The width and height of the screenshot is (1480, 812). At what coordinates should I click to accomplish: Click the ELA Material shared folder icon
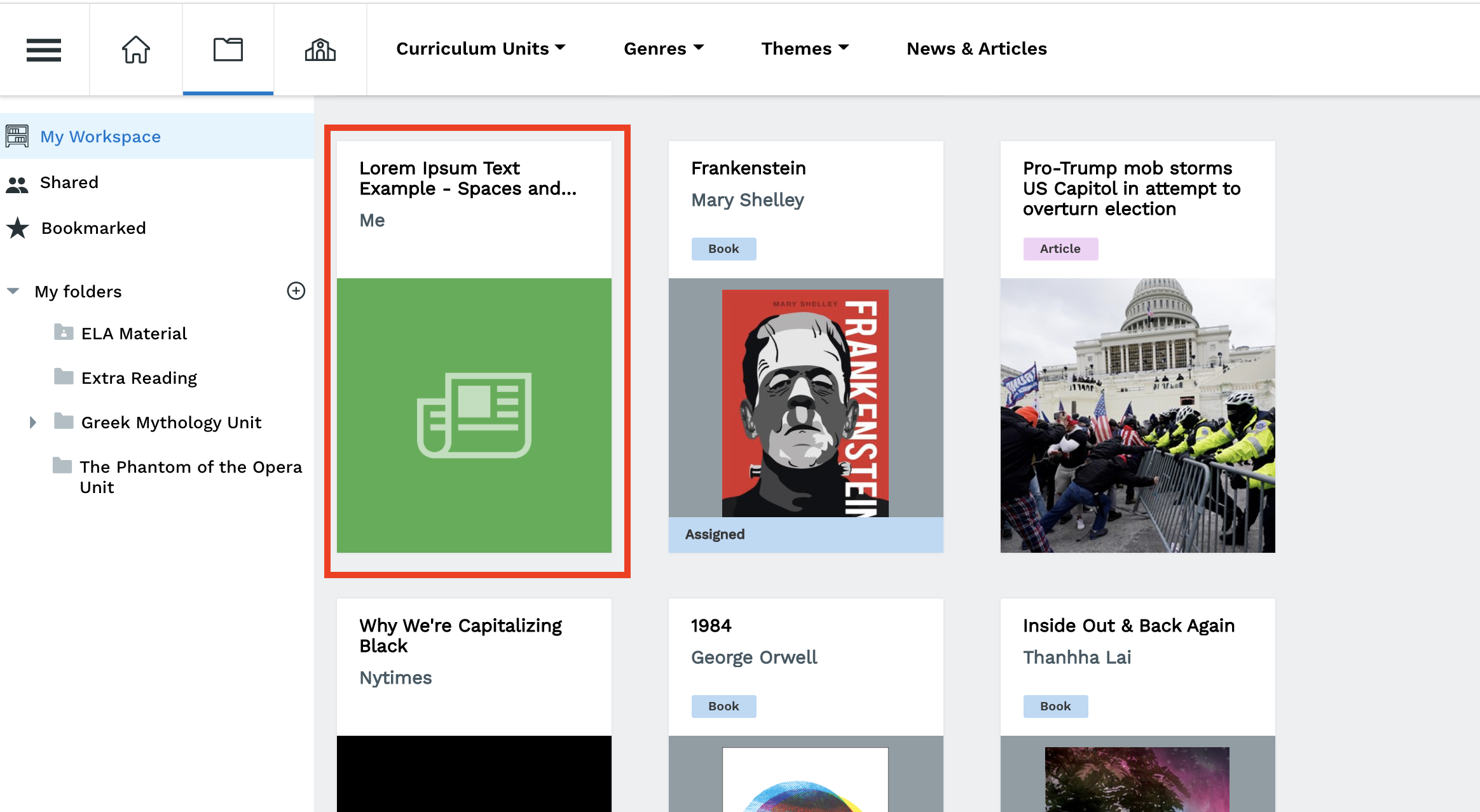64,332
